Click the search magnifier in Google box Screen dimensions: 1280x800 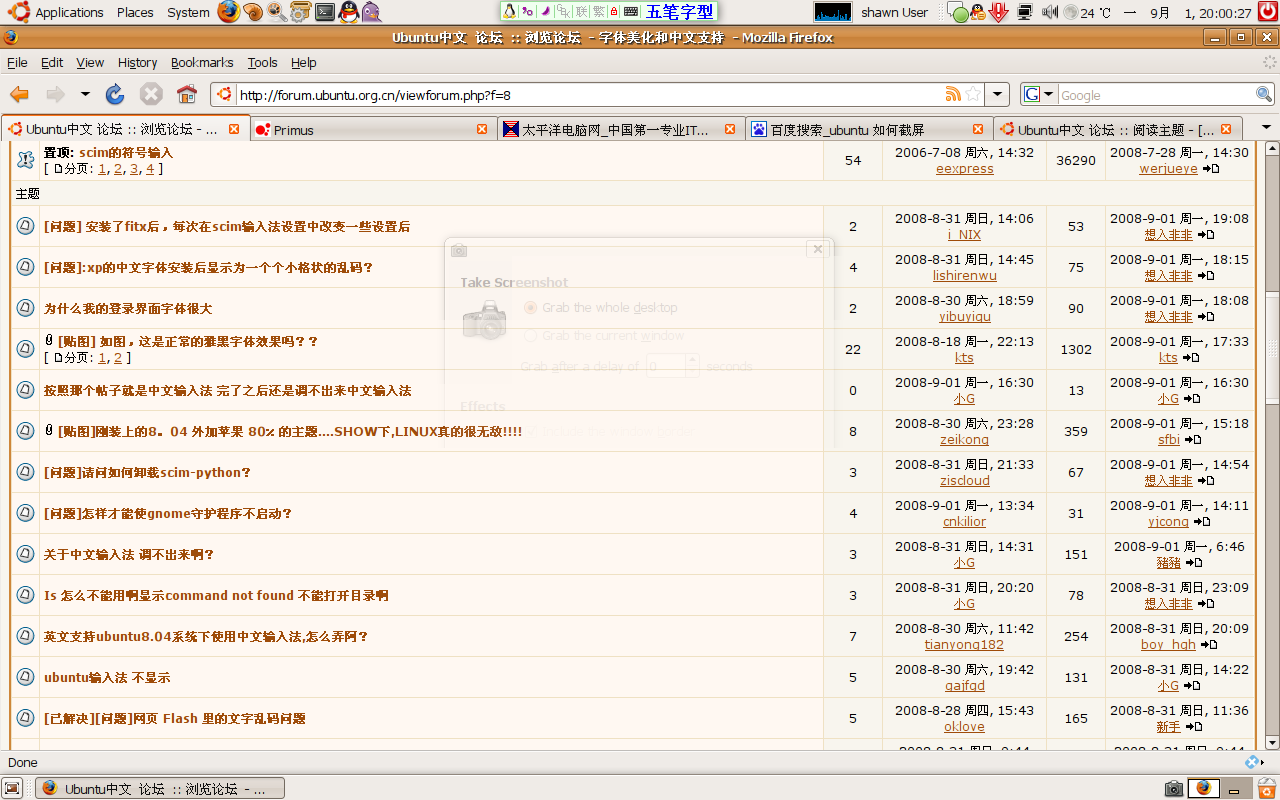click(x=1264, y=94)
